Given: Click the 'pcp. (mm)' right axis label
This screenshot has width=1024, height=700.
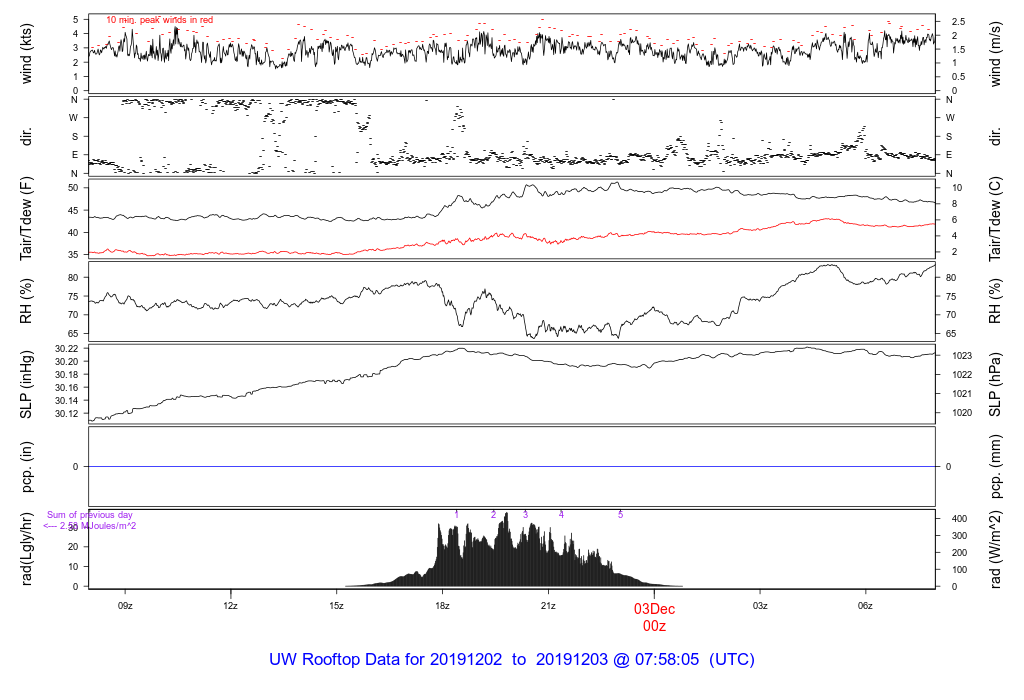Looking at the screenshot, I should [995, 467].
